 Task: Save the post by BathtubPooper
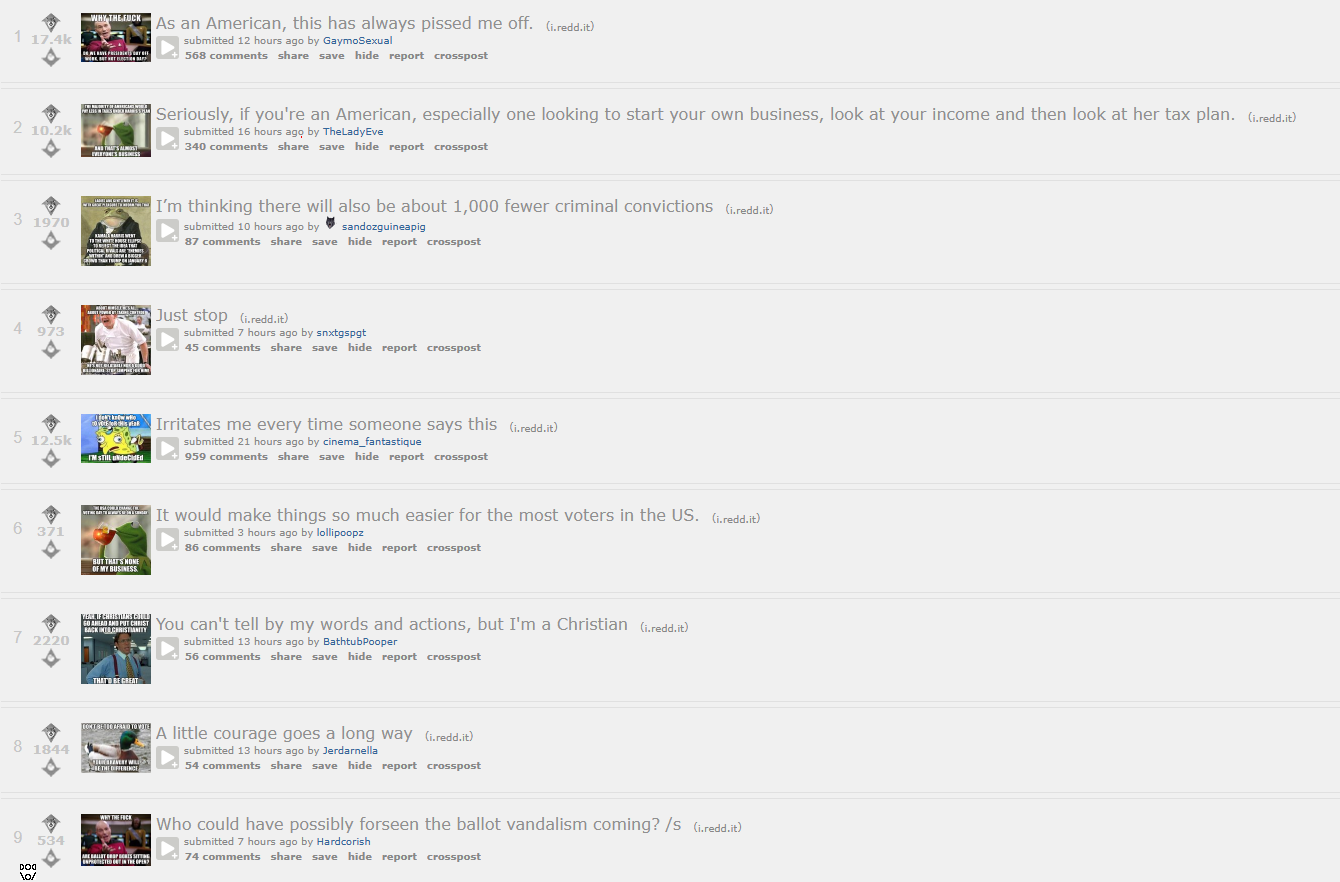coord(325,657)
